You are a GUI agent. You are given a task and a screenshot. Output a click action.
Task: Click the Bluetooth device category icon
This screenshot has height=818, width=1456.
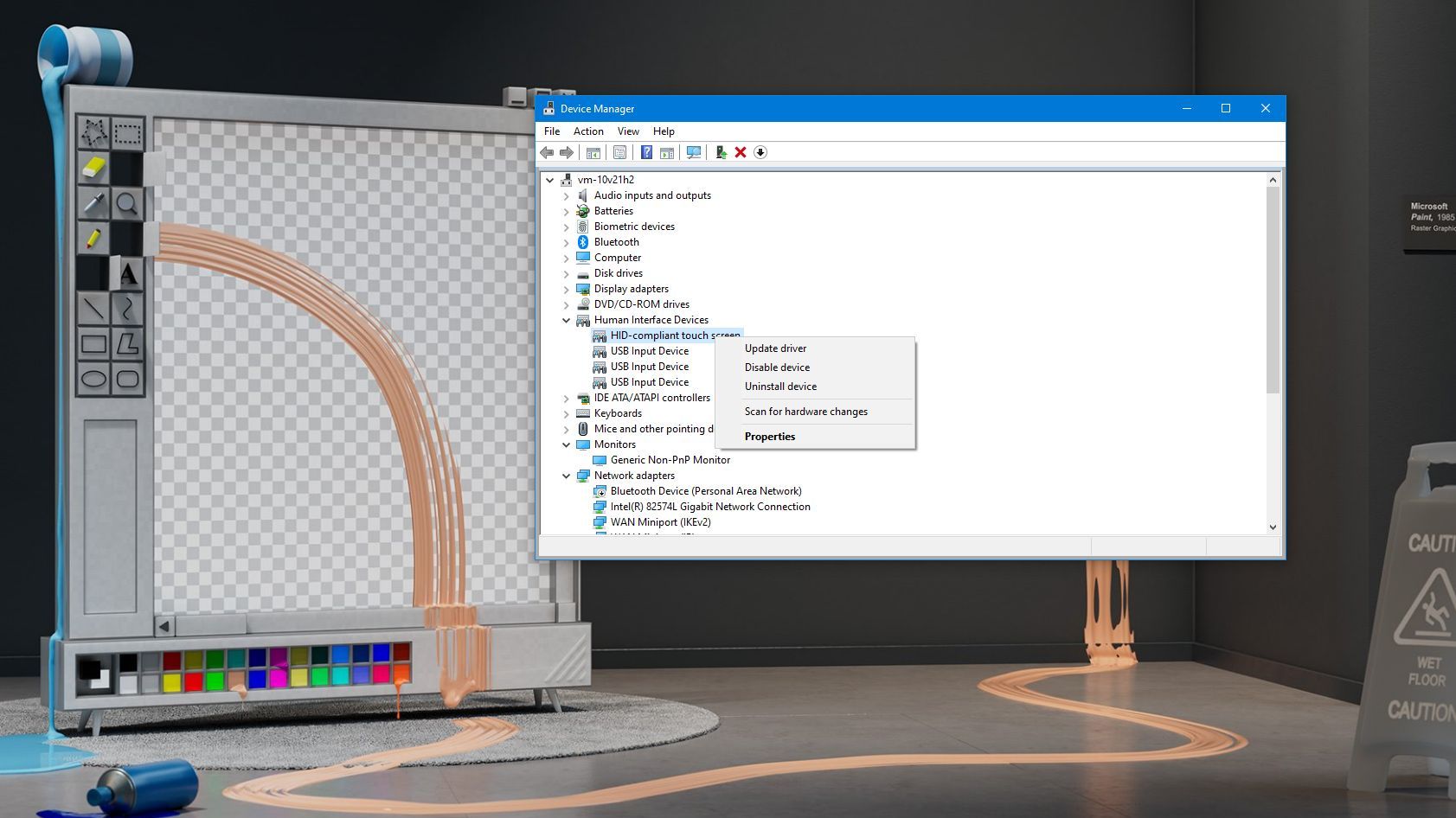583,242
